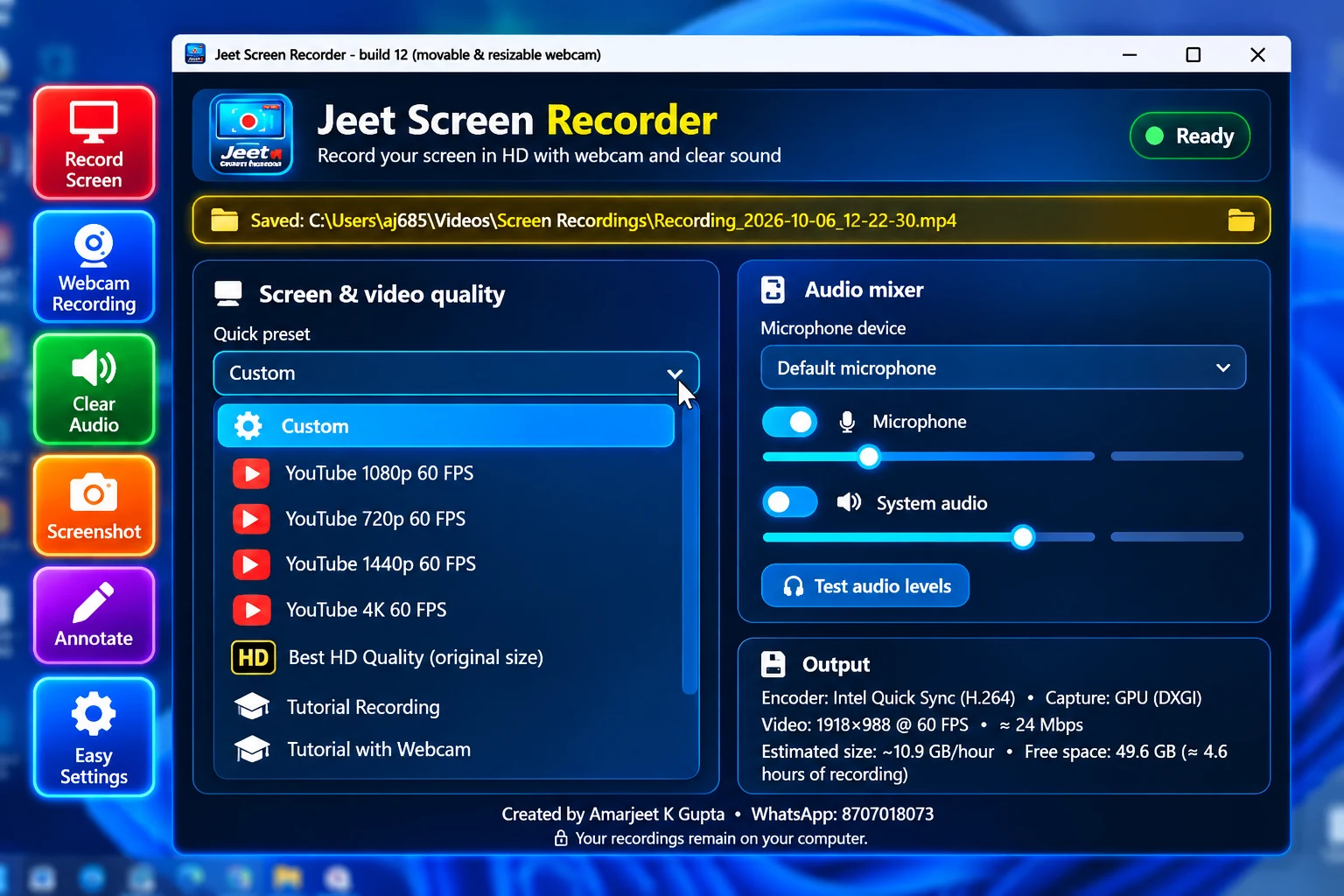Expand the Default microphone dropdown
Image resolution: width=1344 pixels, height=896 pixels.
point(1004,367)
